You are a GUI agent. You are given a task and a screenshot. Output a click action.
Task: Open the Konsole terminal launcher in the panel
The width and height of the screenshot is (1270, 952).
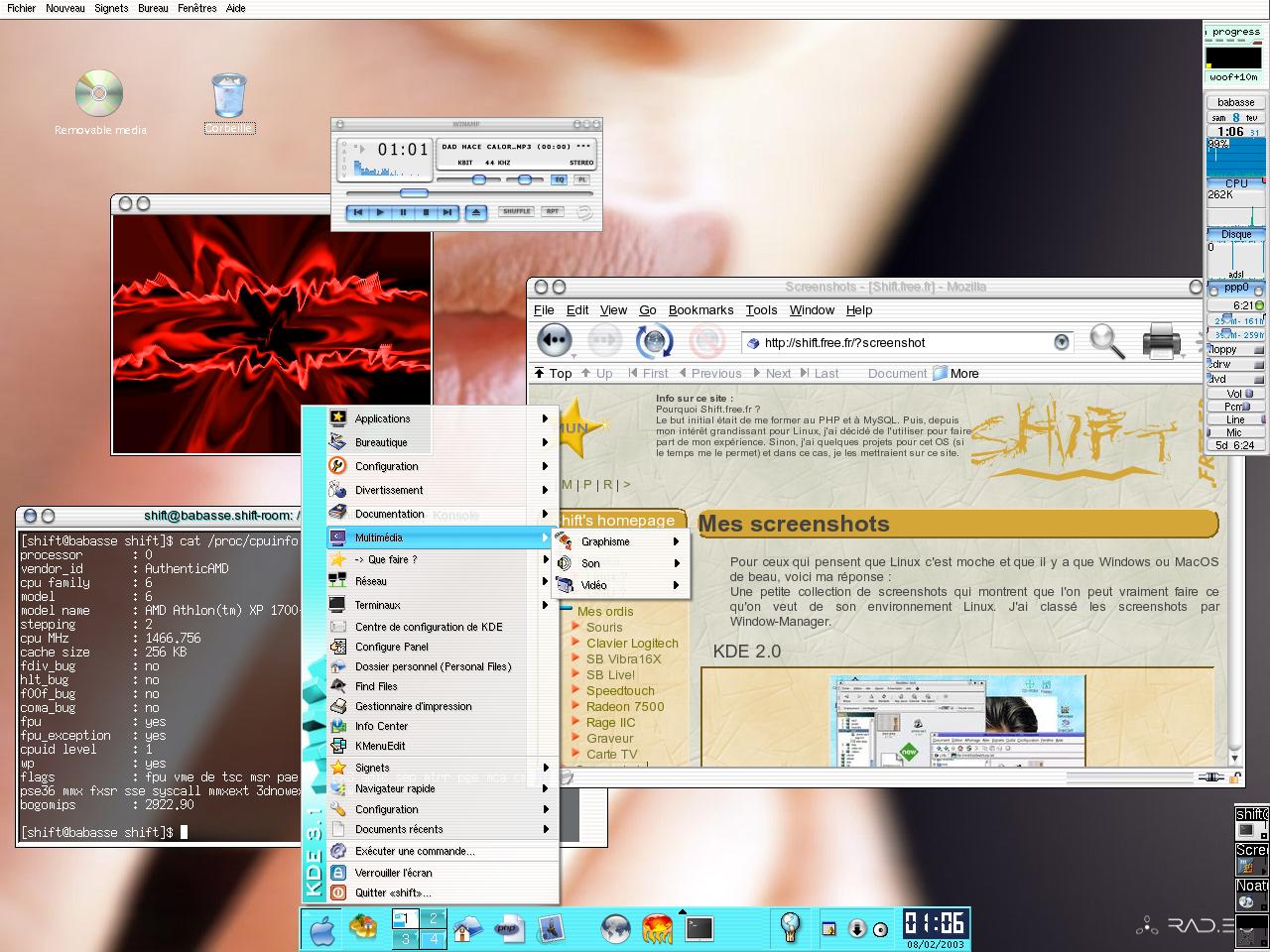[x=699, y=928]
